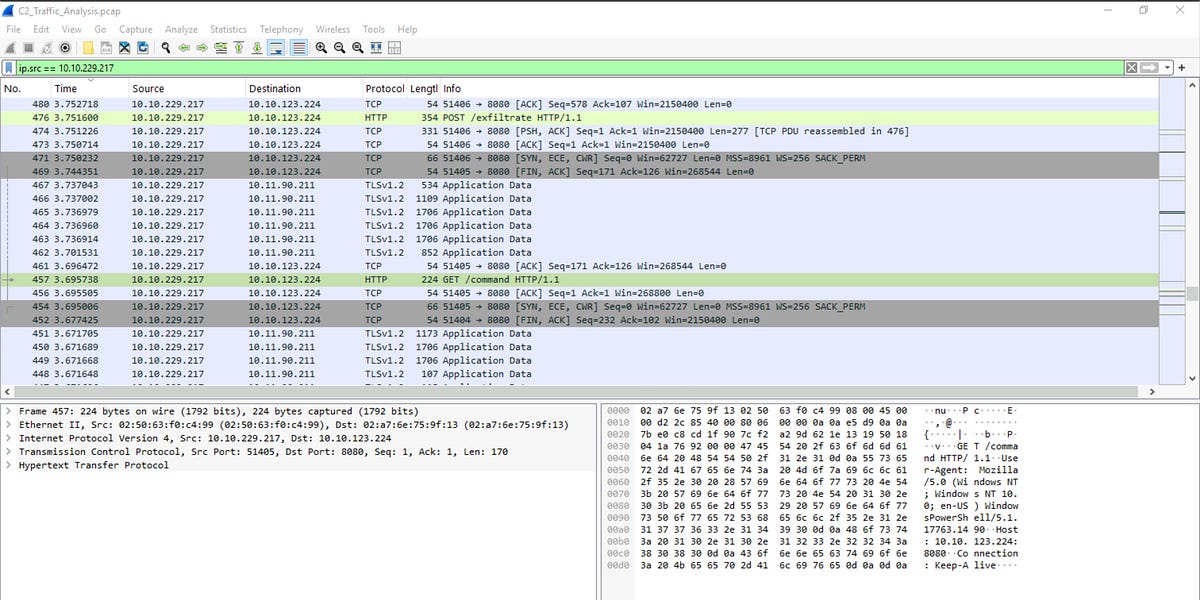The height and width of the screenshot is (600, 1200).
Task: Open the Telephony menu
Action: coord(281,29)
